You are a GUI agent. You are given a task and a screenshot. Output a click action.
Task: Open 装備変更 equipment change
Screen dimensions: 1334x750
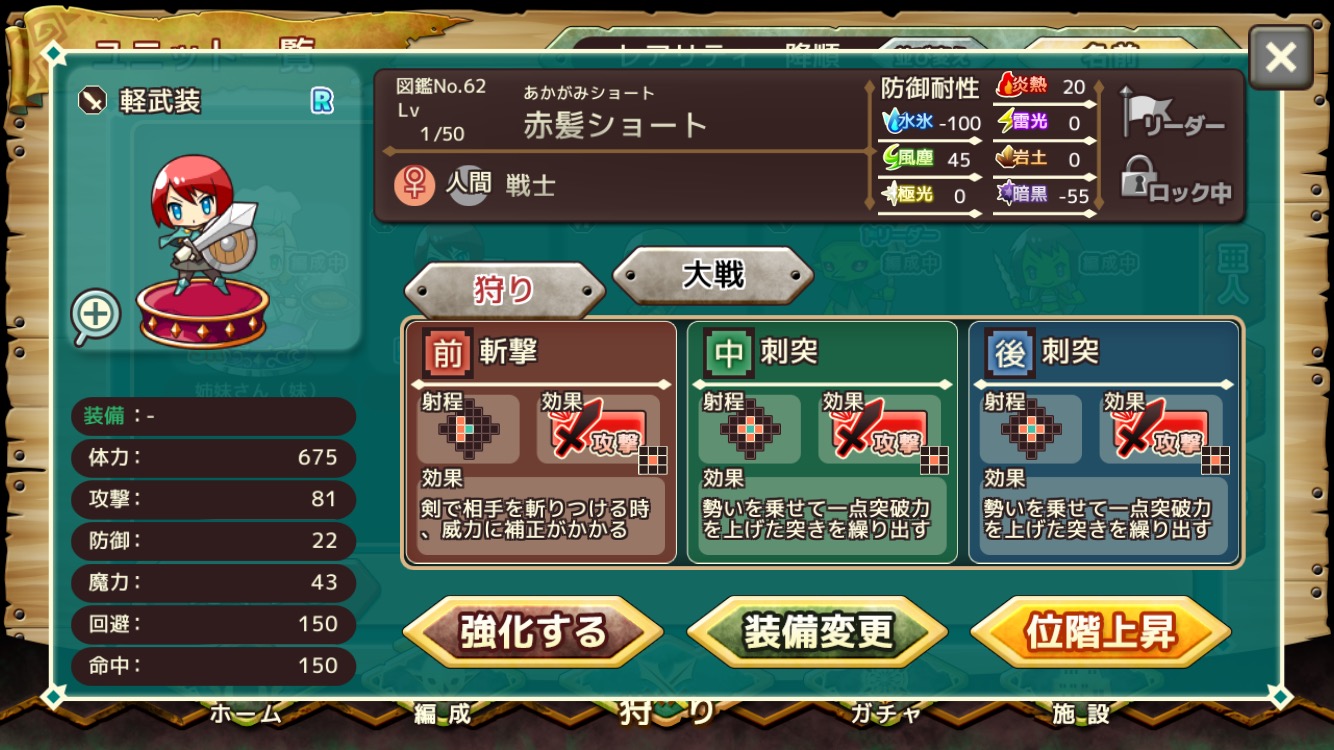click(x=817, y=632)
